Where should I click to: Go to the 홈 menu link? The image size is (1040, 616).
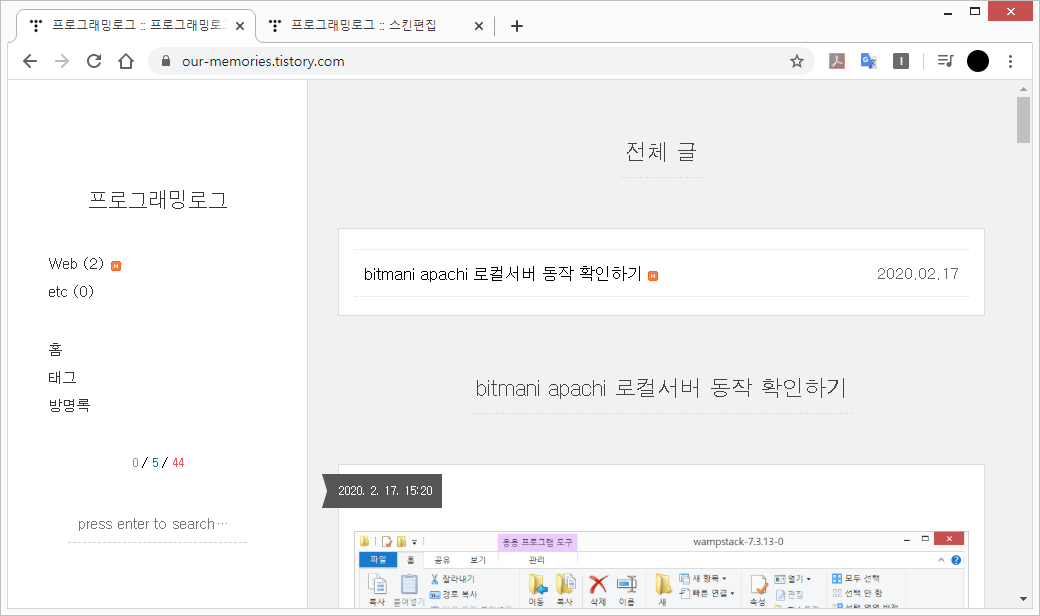tap(55, 349)
